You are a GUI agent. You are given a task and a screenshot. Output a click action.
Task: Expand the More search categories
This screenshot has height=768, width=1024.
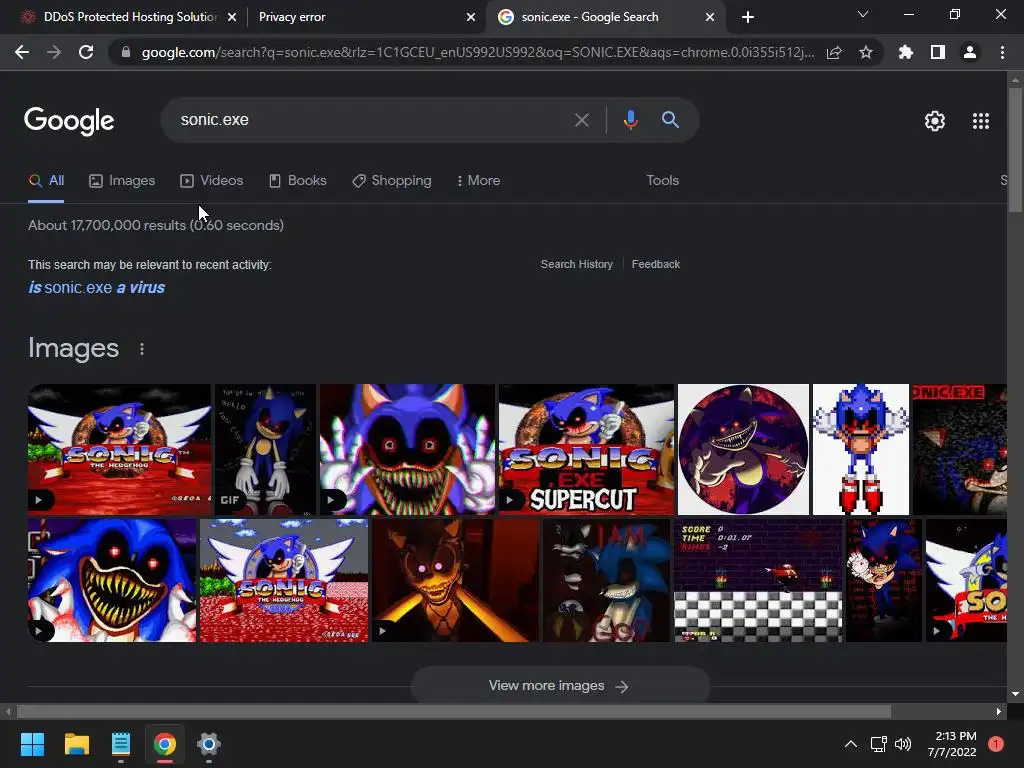click(478, 181)
